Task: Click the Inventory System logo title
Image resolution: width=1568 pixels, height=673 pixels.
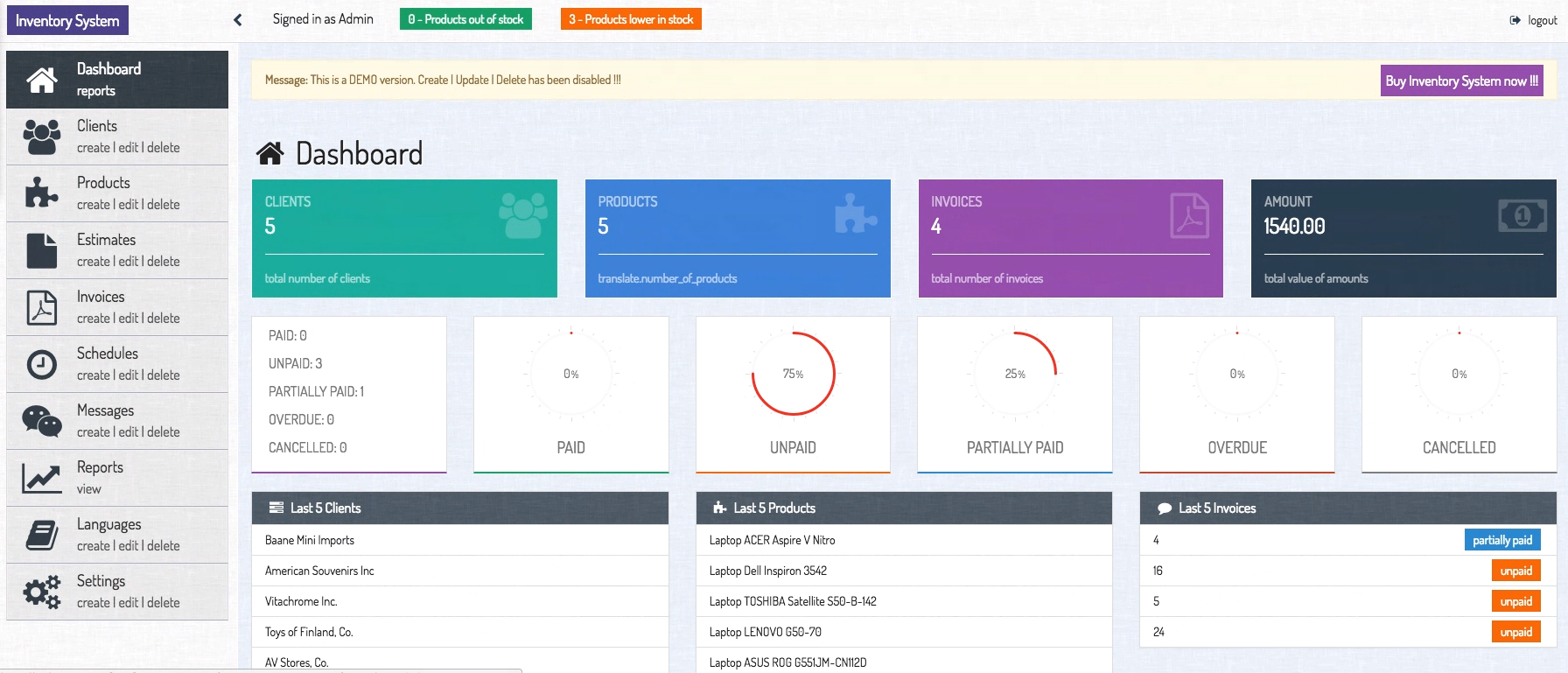Action: 67,20
